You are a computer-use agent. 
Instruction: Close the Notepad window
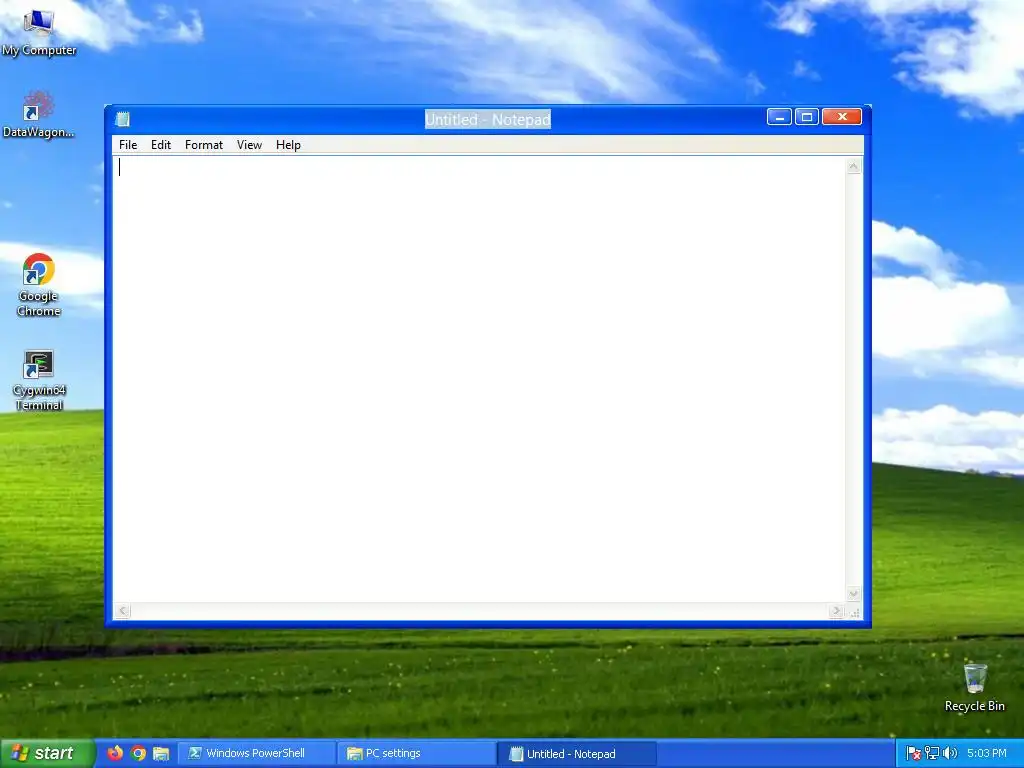(842, 117)
